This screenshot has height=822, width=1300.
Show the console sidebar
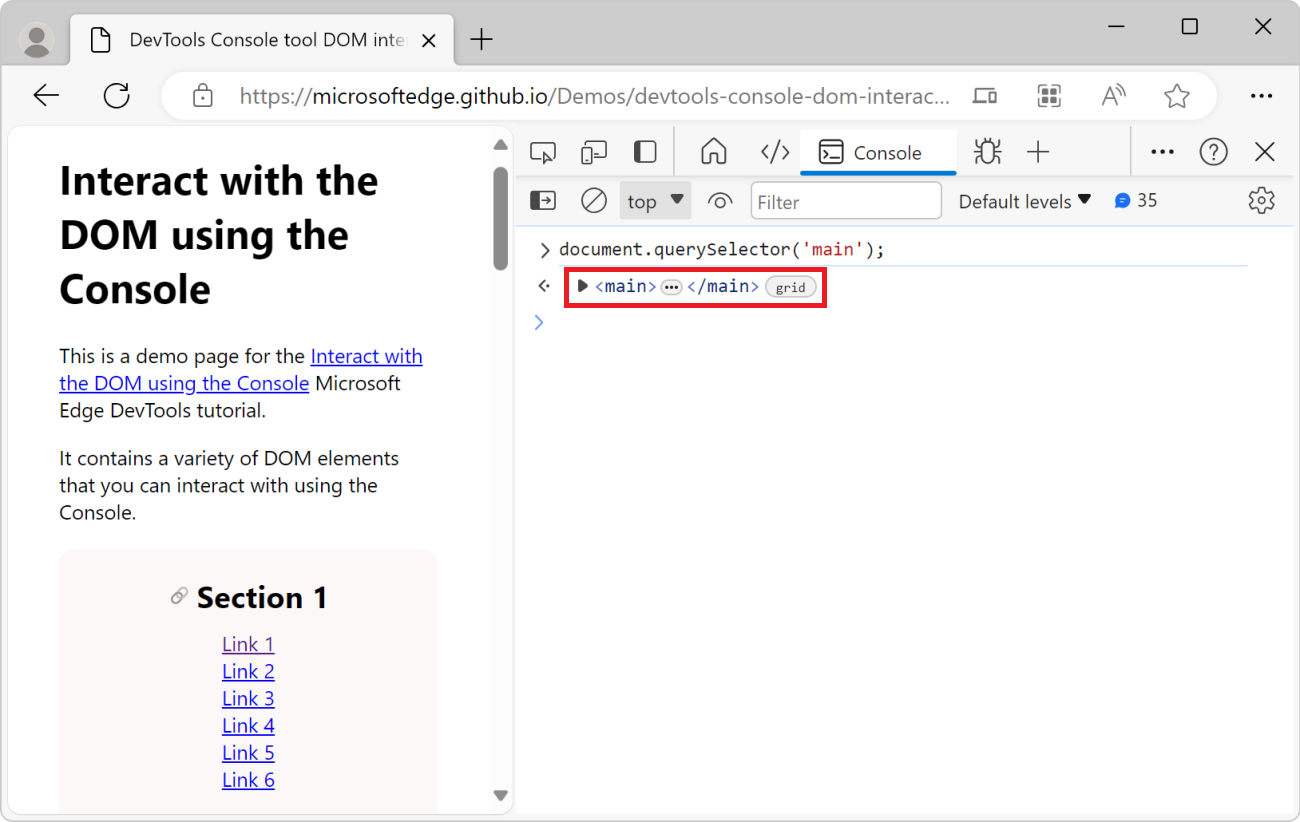tap(543, 200)
